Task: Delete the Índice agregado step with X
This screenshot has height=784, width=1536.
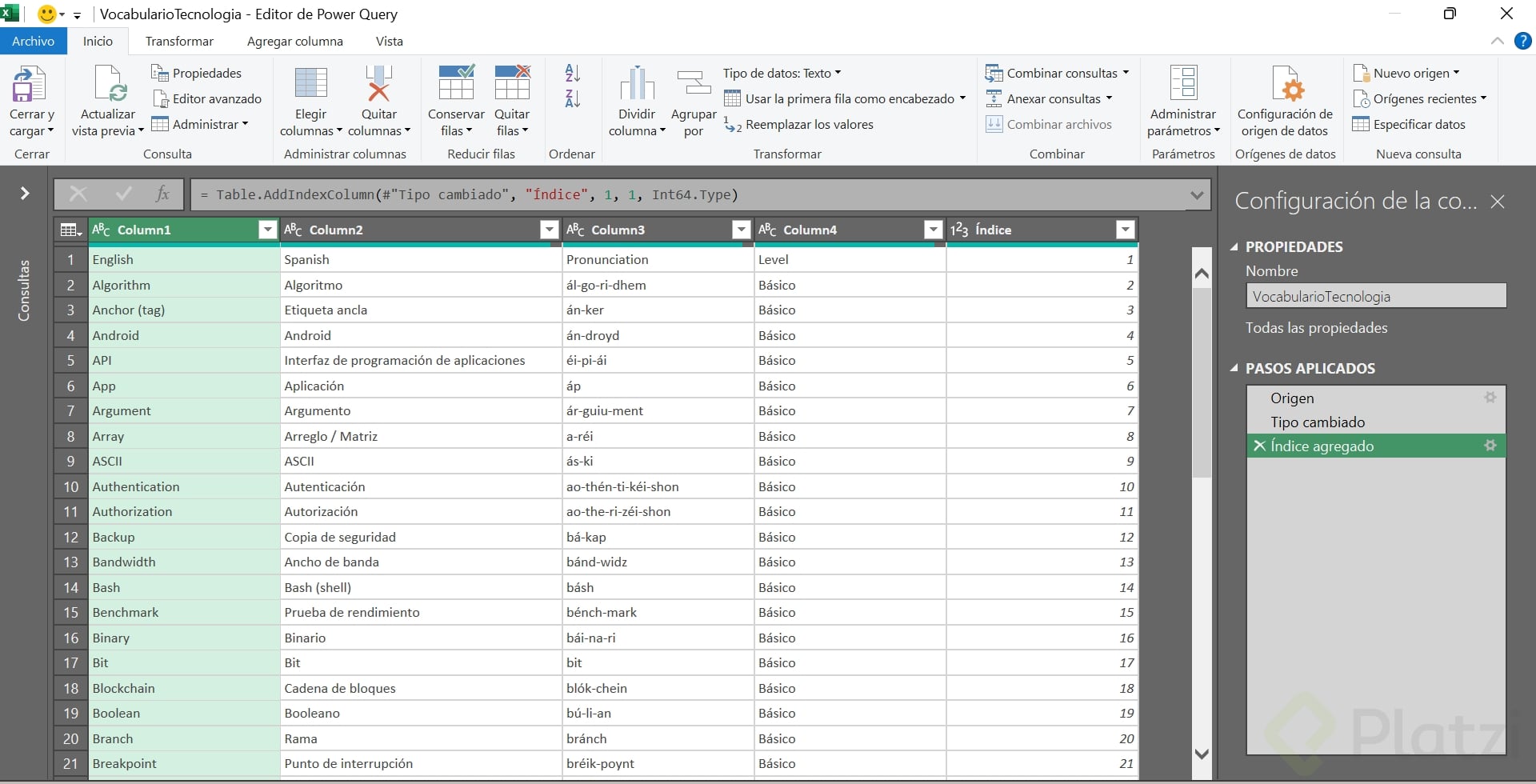Action: click(1259, 446)
